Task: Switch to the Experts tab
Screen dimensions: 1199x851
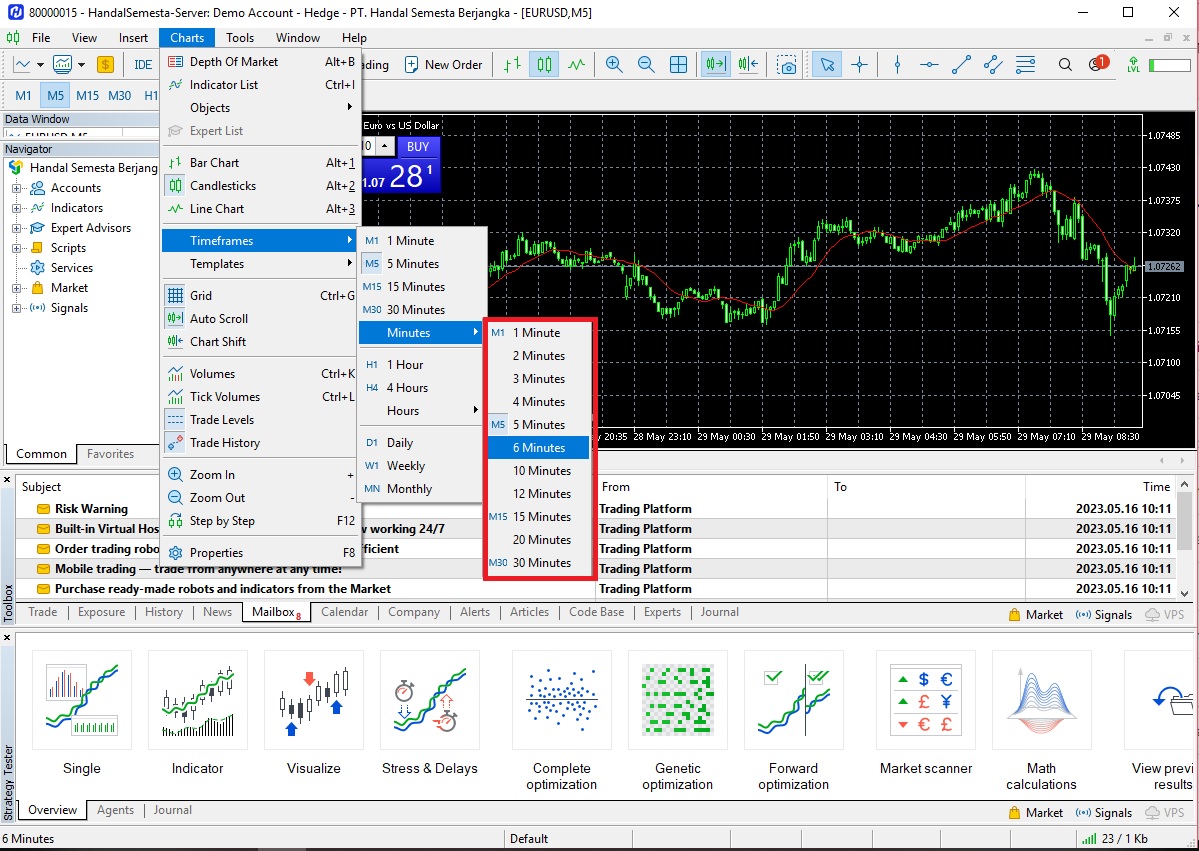Action: point(662,612)
